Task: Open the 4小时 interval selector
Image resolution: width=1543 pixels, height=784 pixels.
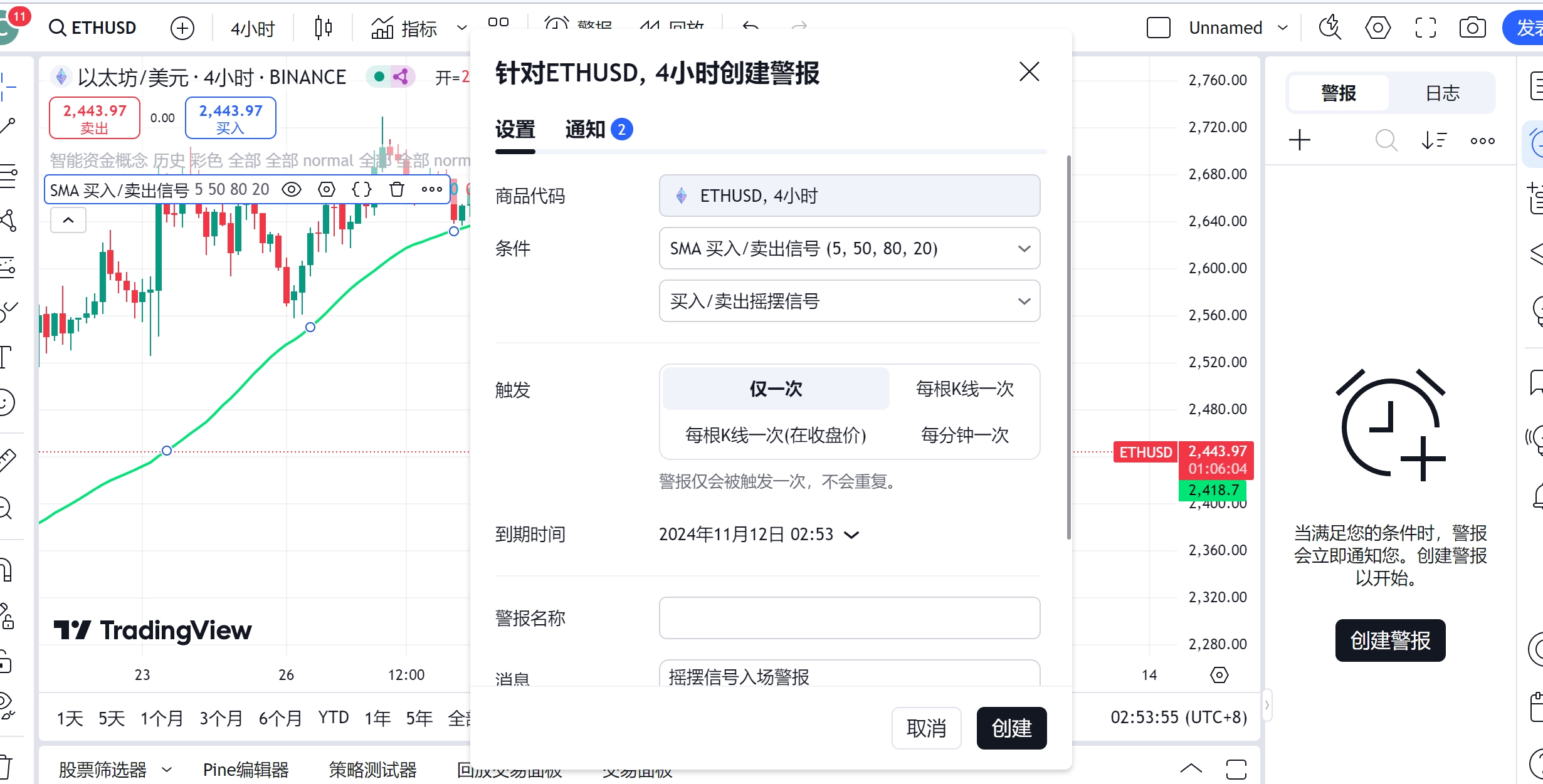Action: 253,28
